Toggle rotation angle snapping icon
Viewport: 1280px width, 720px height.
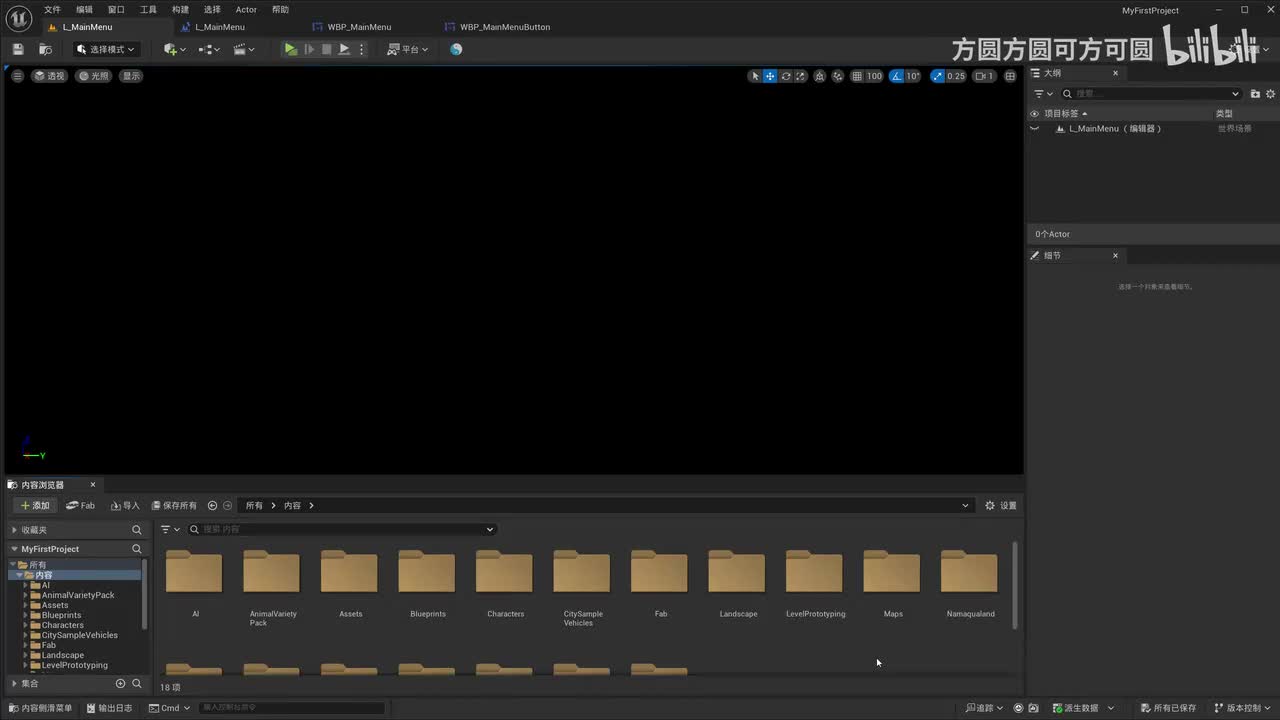[897, 76]
